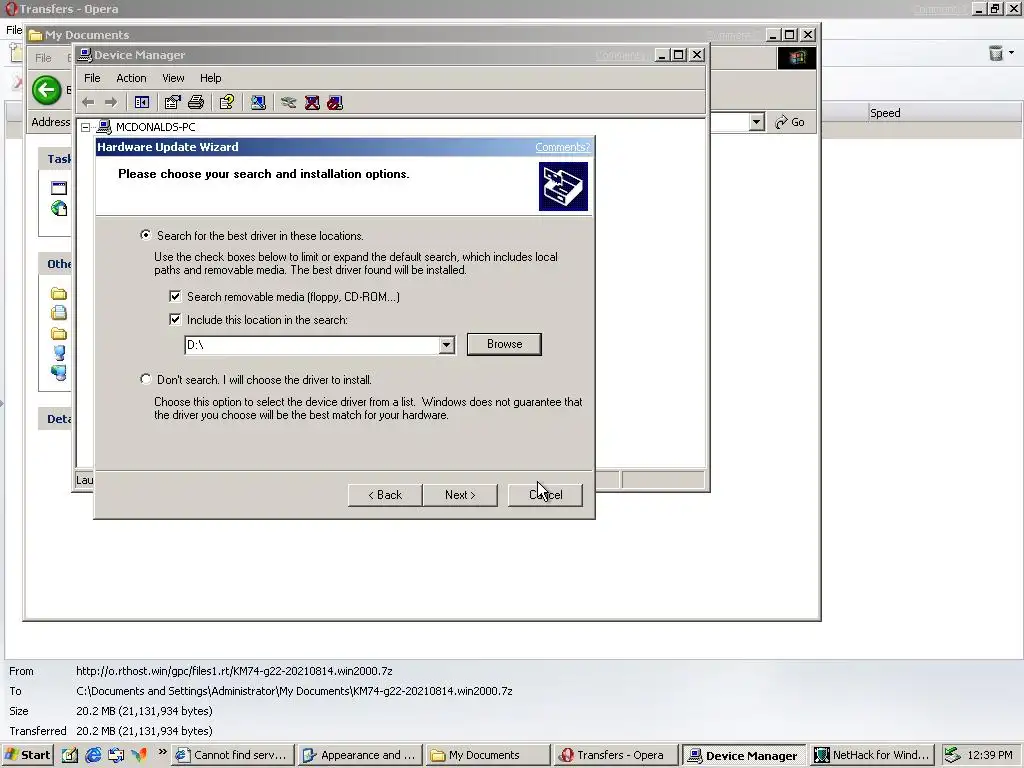The width and height of the screenshot is (1024, 768).
Task: Select 'Don't search. I will choose' radio button
Action: (x=146, y=379)
